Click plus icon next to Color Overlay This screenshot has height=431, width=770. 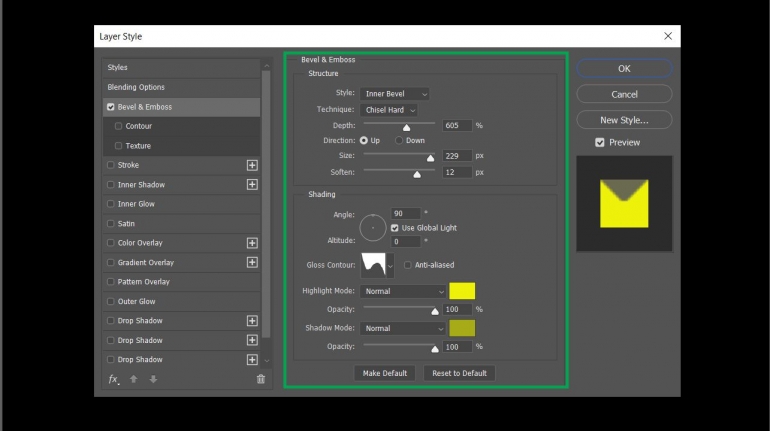click(x=252, y=243)
